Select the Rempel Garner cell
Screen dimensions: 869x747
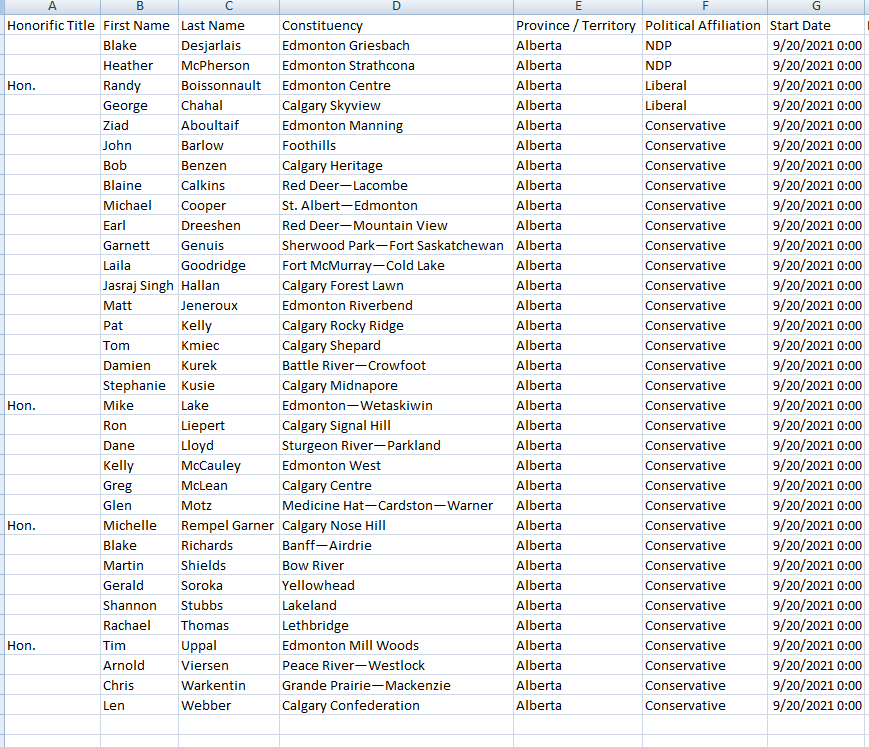(x=229, y=525)
